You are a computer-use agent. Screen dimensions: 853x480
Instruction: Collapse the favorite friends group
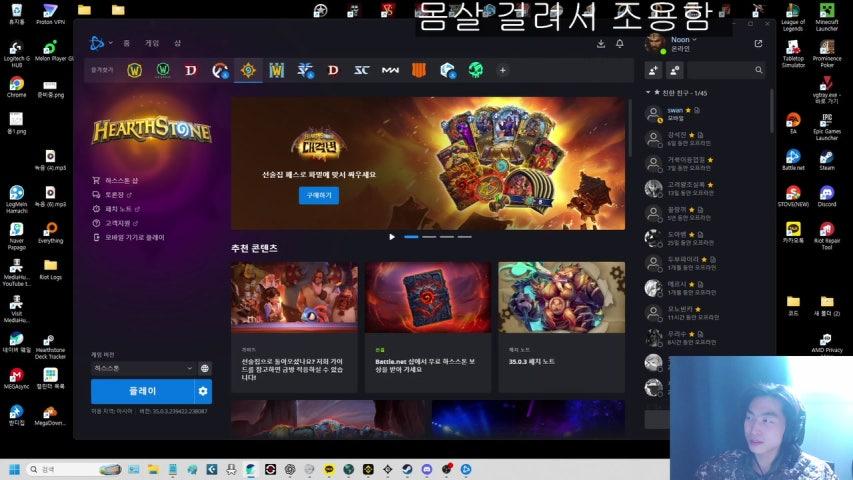coord(648,93)
